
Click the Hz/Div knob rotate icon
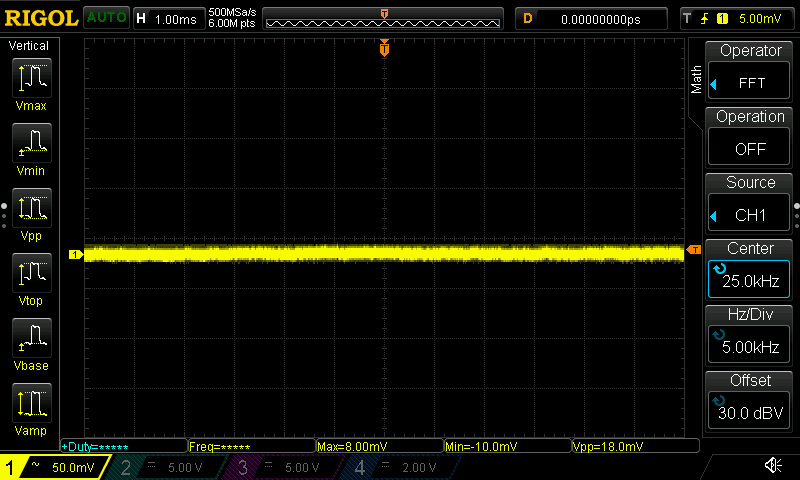[719, 335]
